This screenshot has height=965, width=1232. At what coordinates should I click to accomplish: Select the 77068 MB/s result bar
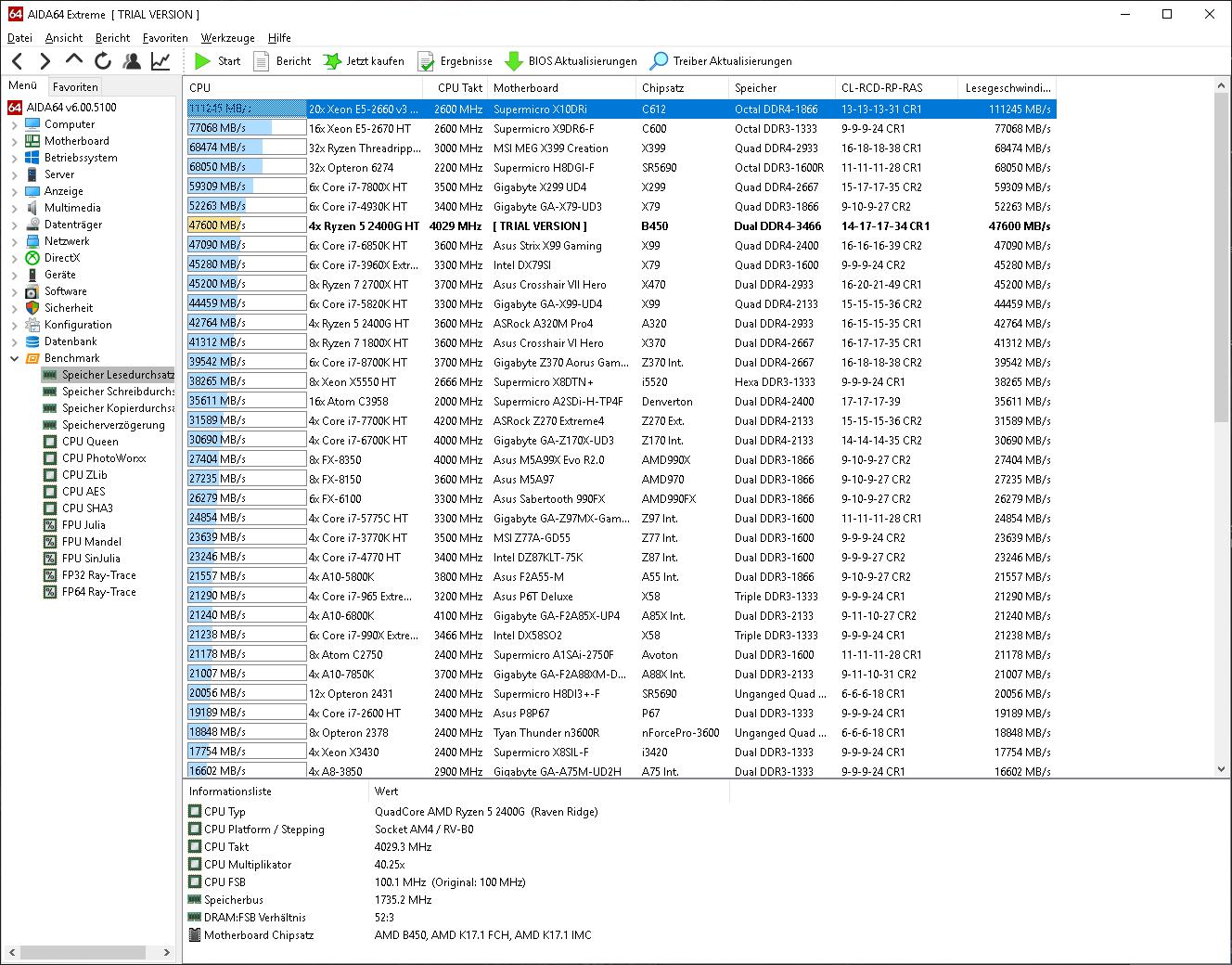click(x=247, y=128)
